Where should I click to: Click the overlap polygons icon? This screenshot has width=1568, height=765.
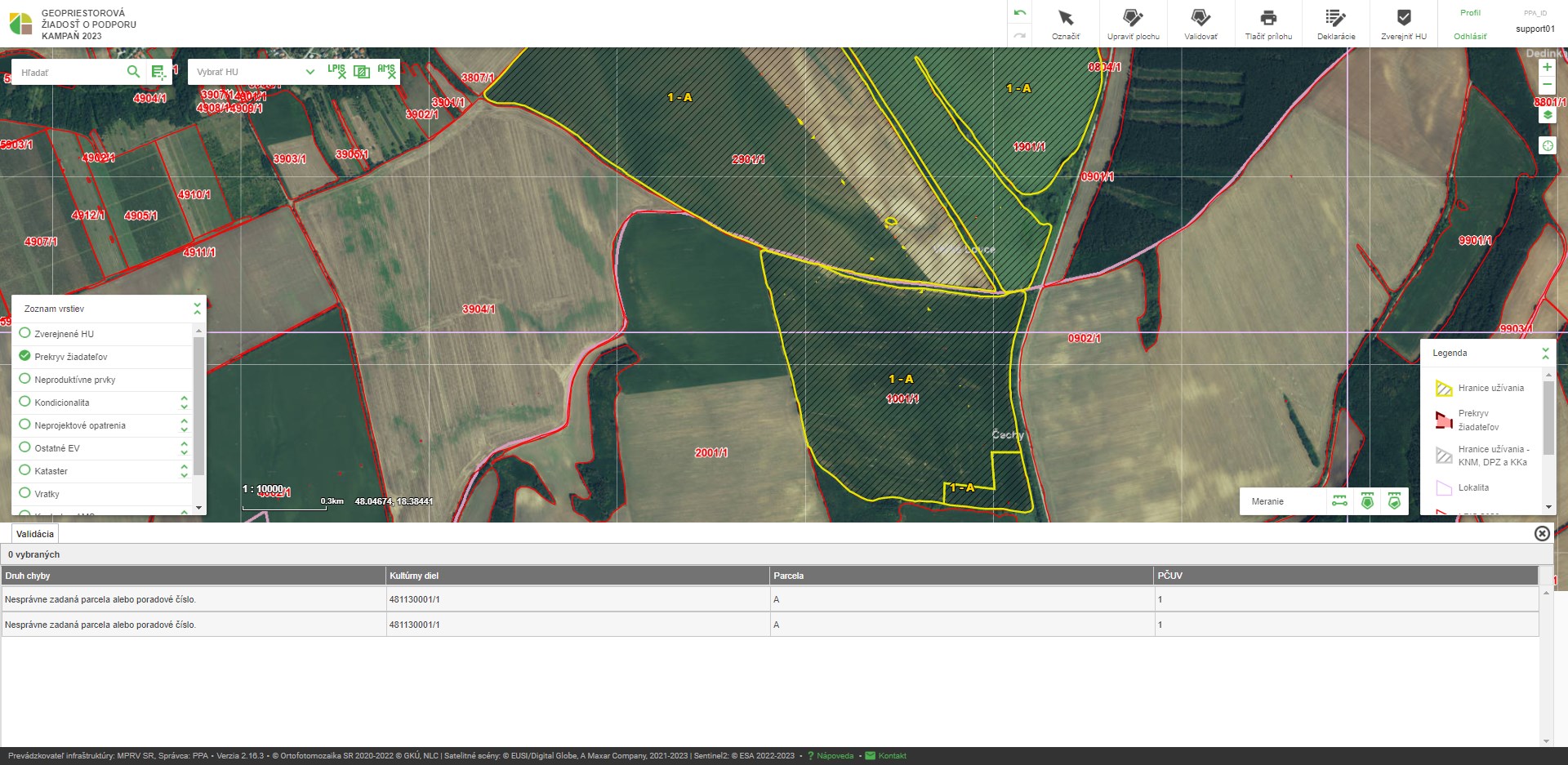(361, 72)
